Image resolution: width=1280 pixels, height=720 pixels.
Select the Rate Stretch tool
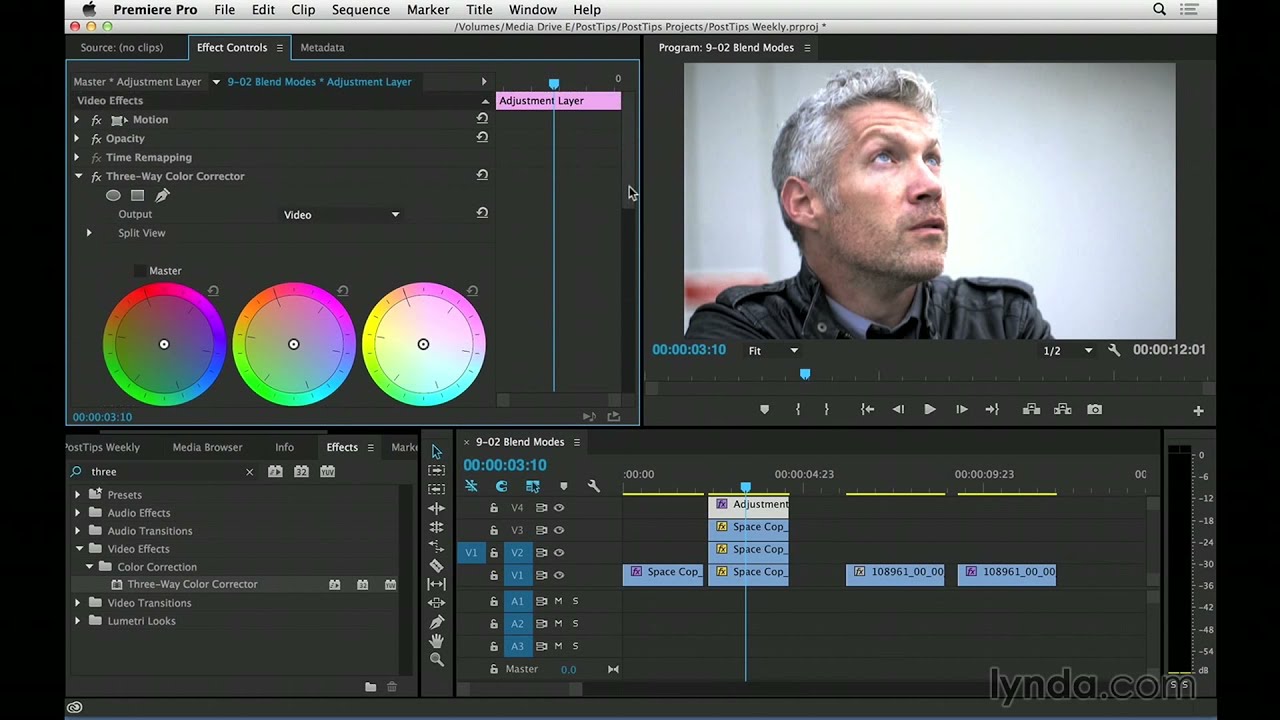[436, 546]
